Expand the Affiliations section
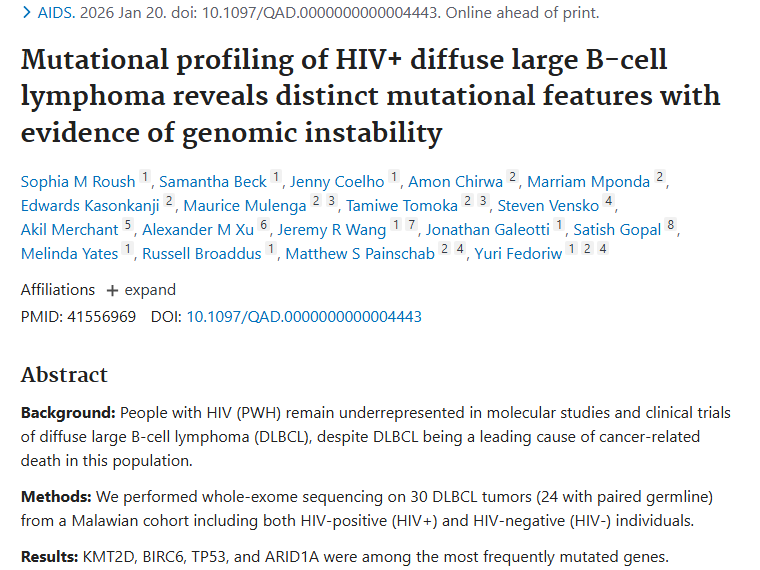The height and width of the screenshot is (570, 760). (140, 290)
